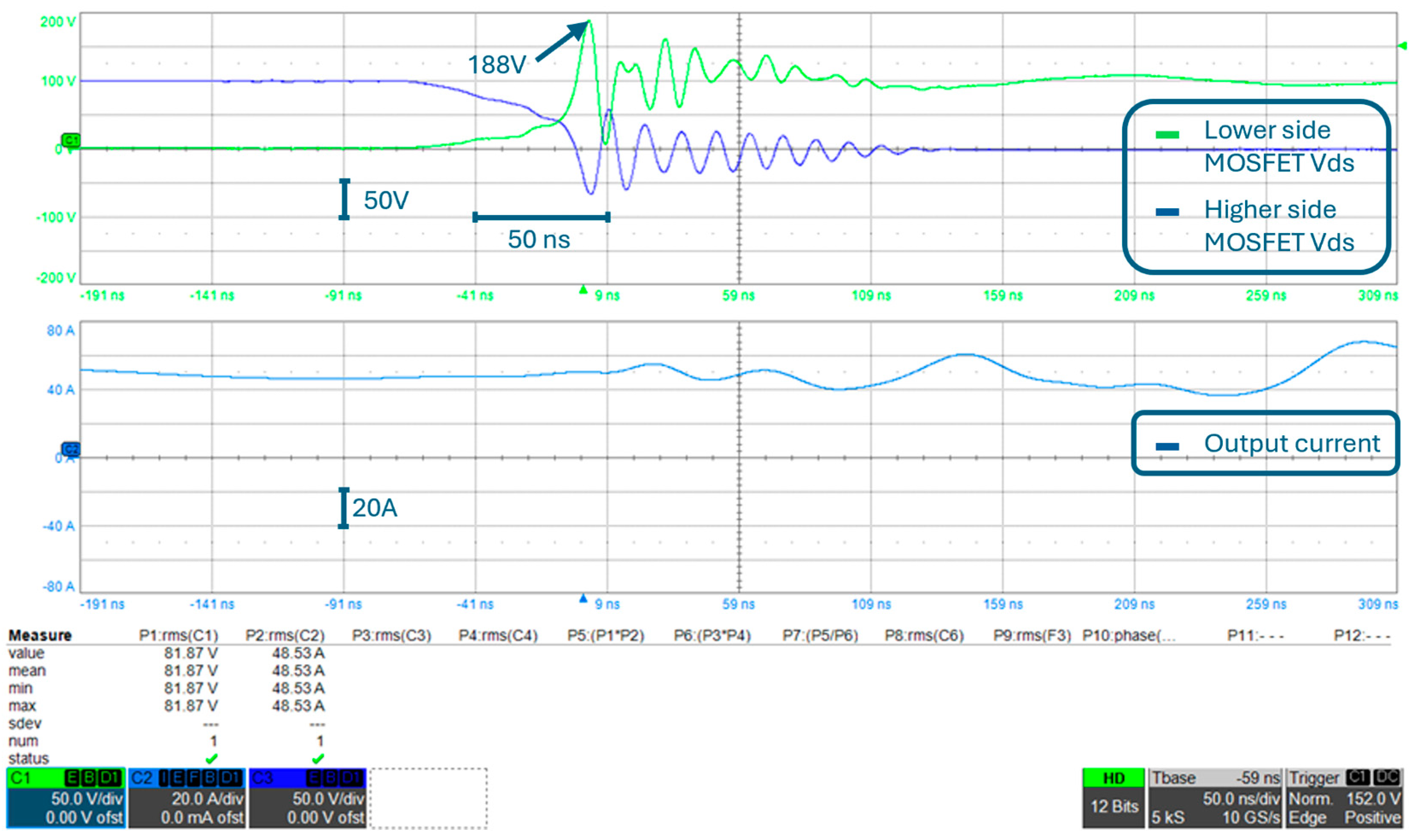The height and width of the screenshot is (840, 1417).
Task: Click blue trigger delay marker under lower grid
Action: coord(583,599)
